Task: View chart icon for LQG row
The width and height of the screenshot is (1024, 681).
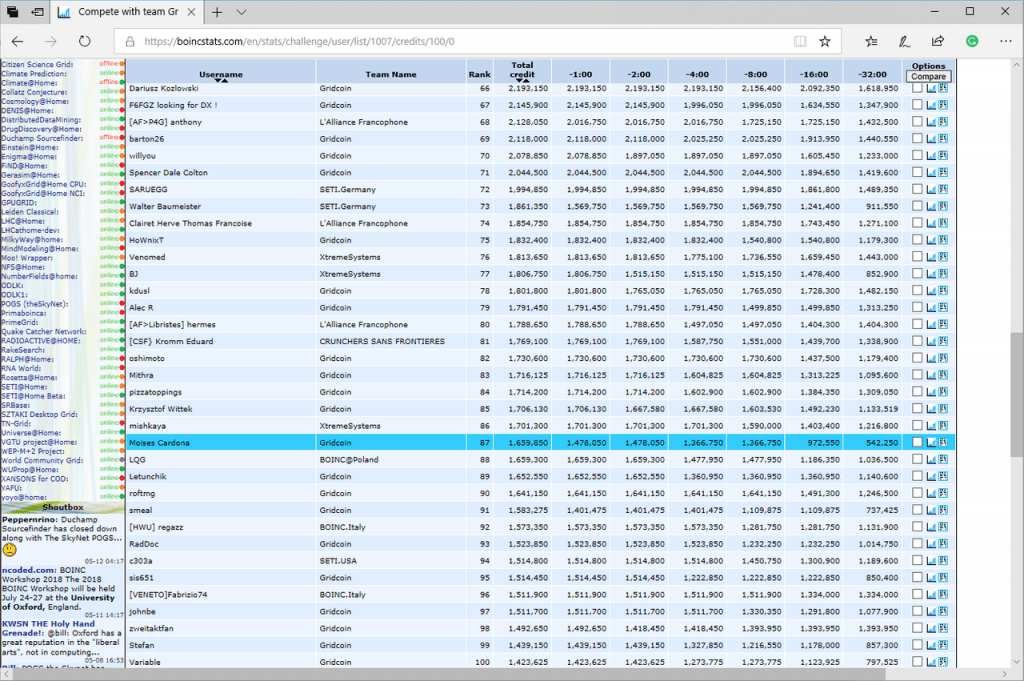Action: [x=931, y=459]
